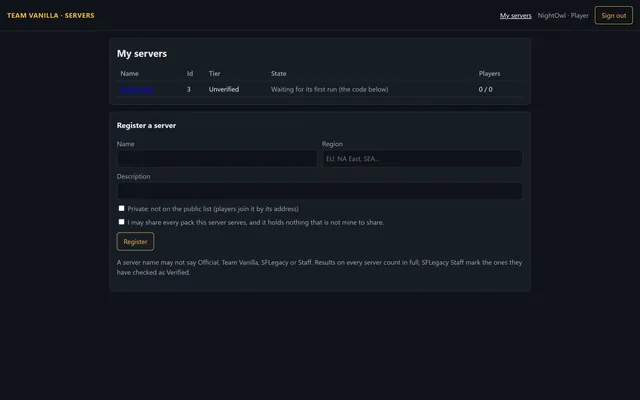Click the NightOwl · Player account label
640x400 pixels.
click(563, 16)
